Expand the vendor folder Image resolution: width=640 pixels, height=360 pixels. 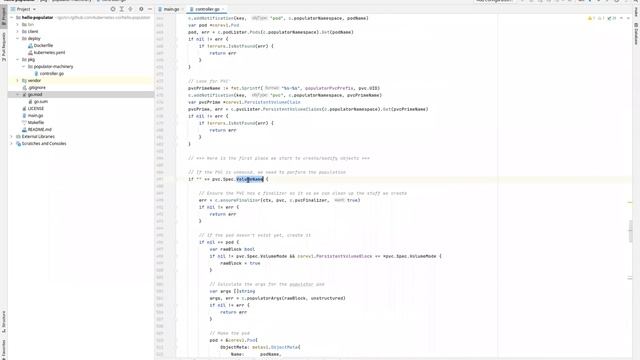point(18,80)
